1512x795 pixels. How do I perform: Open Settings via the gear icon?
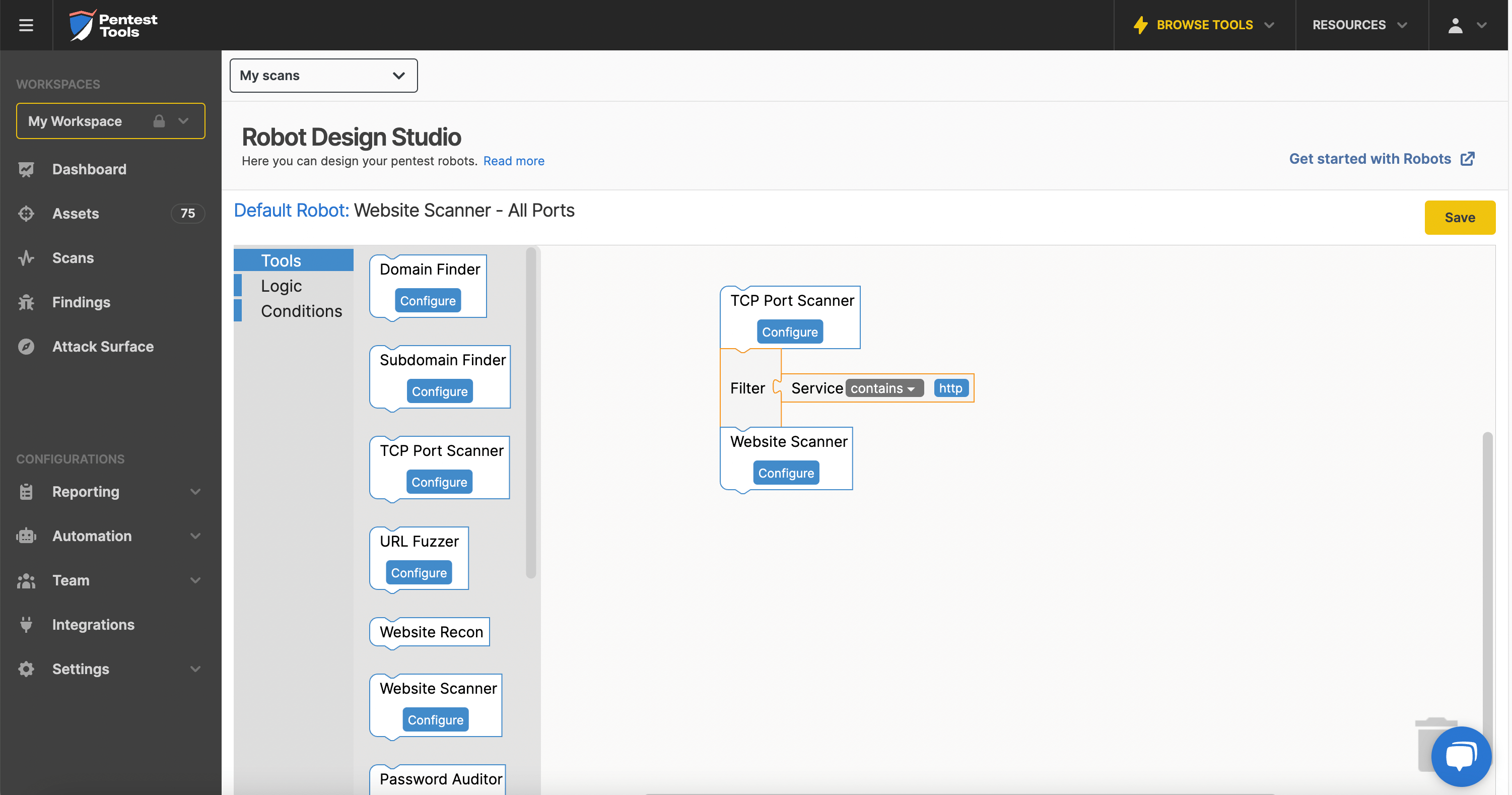coord(26,669)
